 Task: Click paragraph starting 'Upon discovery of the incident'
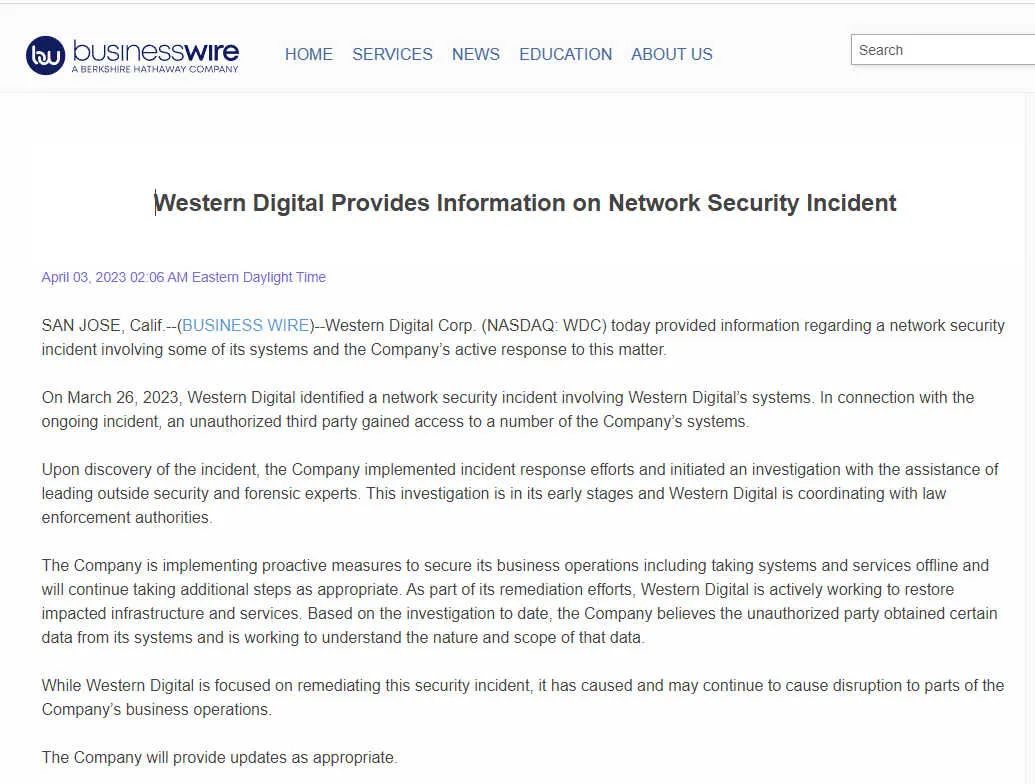click(x=519, y=493)
